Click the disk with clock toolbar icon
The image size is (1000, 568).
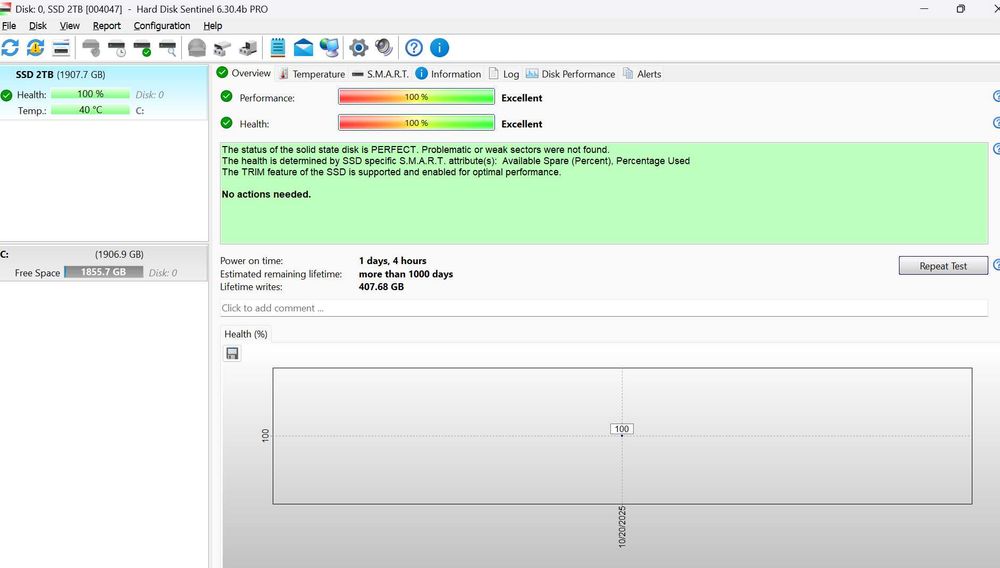click(x=117, y=48)
